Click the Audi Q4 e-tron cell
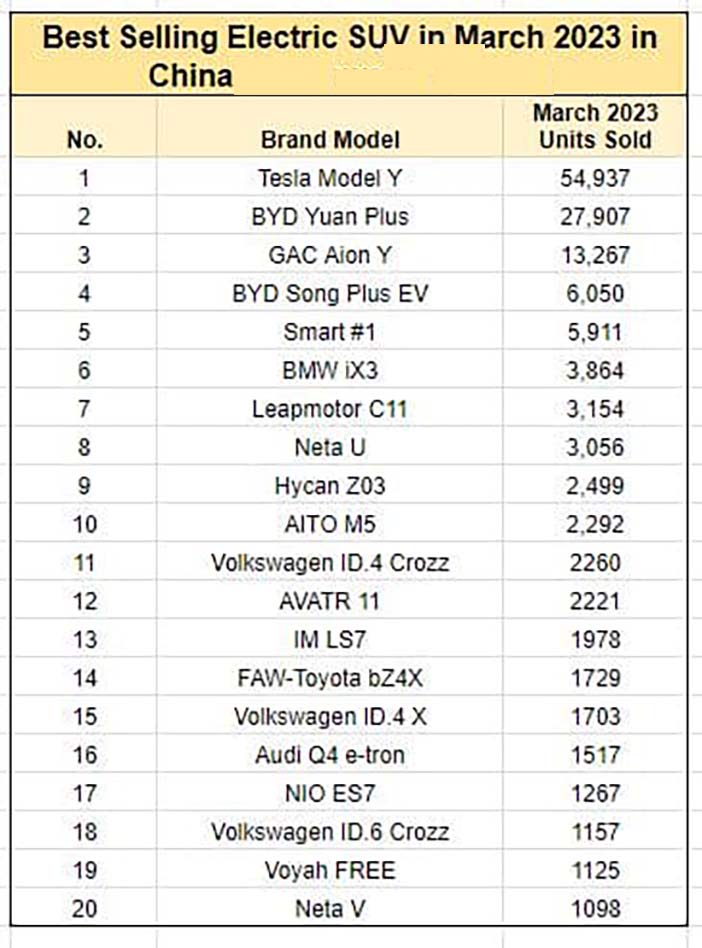Viewport: 702px width, 948px height. (x=330, y=755)
